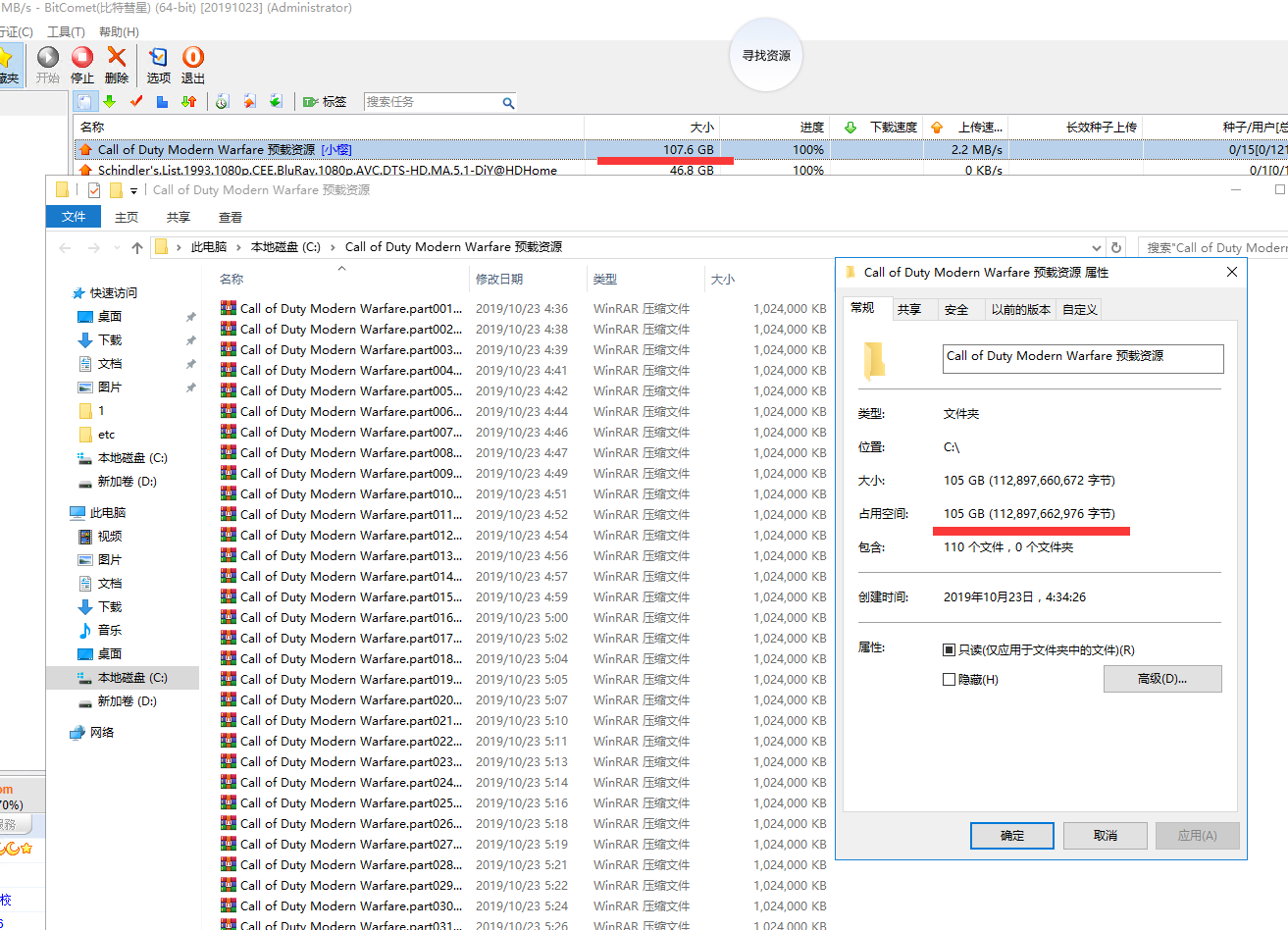
Task: Click the 确定 button in properties dialog
Action: click(1012, 836)
